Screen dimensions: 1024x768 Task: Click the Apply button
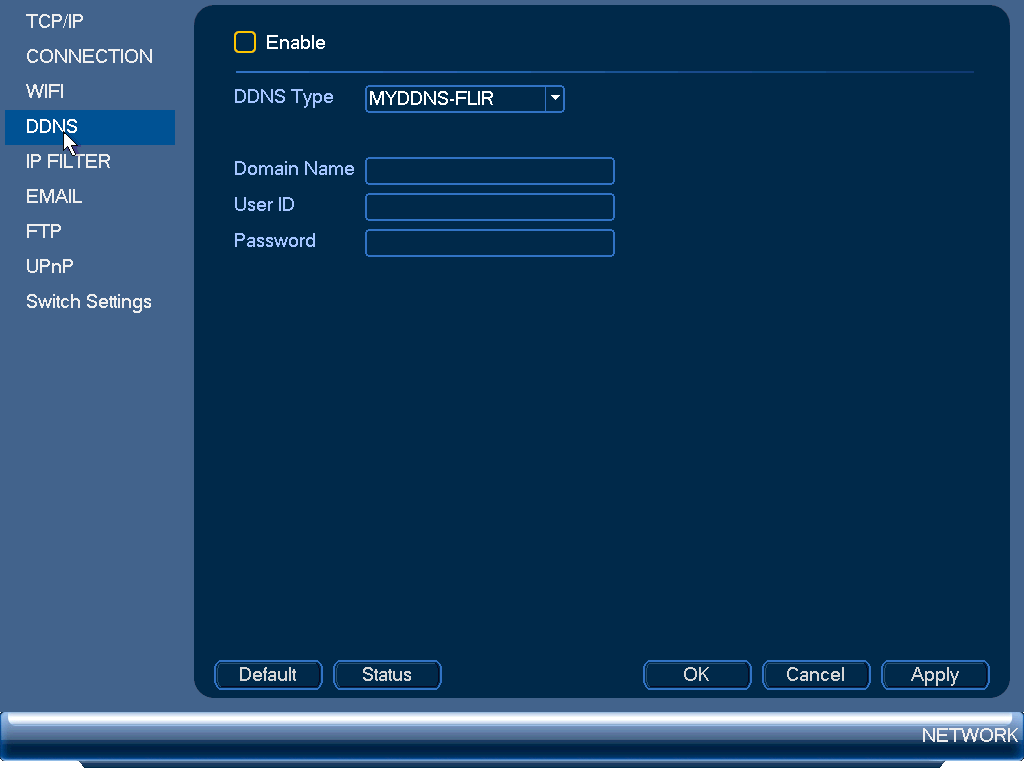coord(935,675)
